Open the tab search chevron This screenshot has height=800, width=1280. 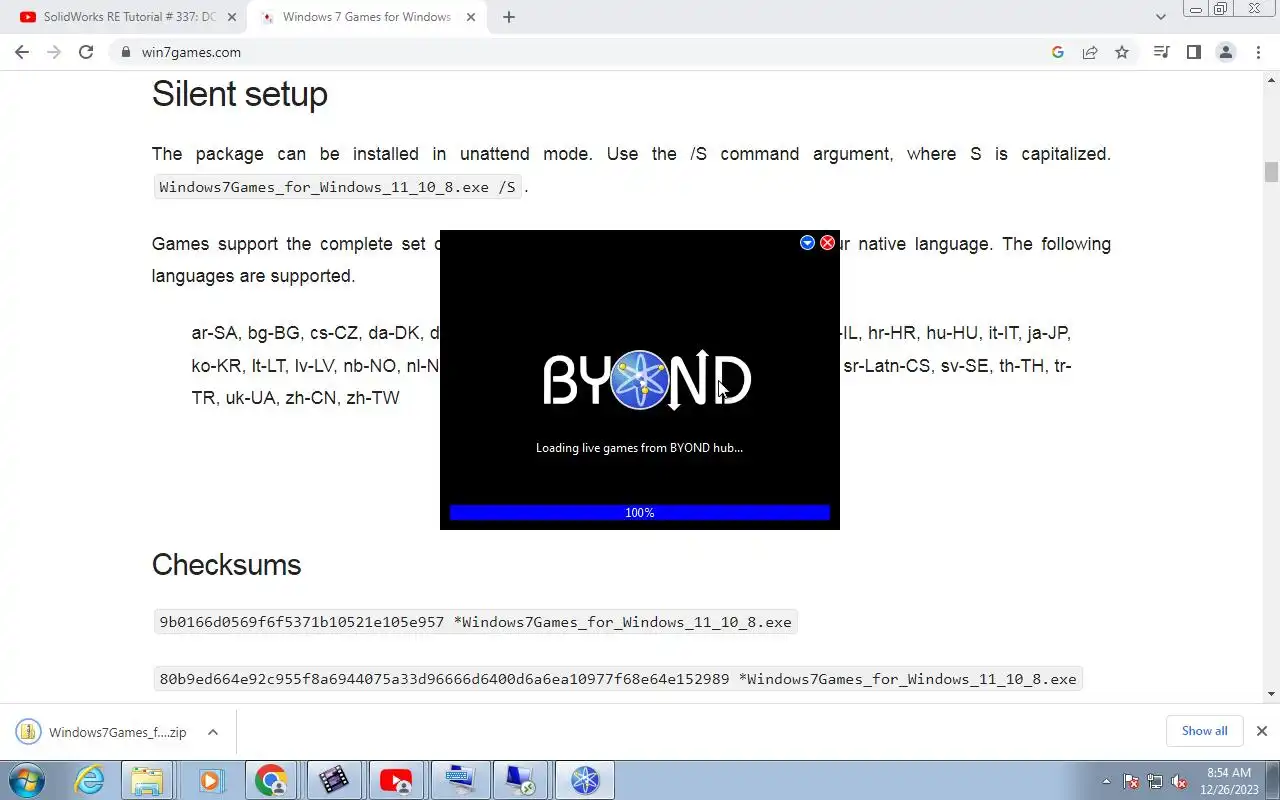coord(1160,17)
